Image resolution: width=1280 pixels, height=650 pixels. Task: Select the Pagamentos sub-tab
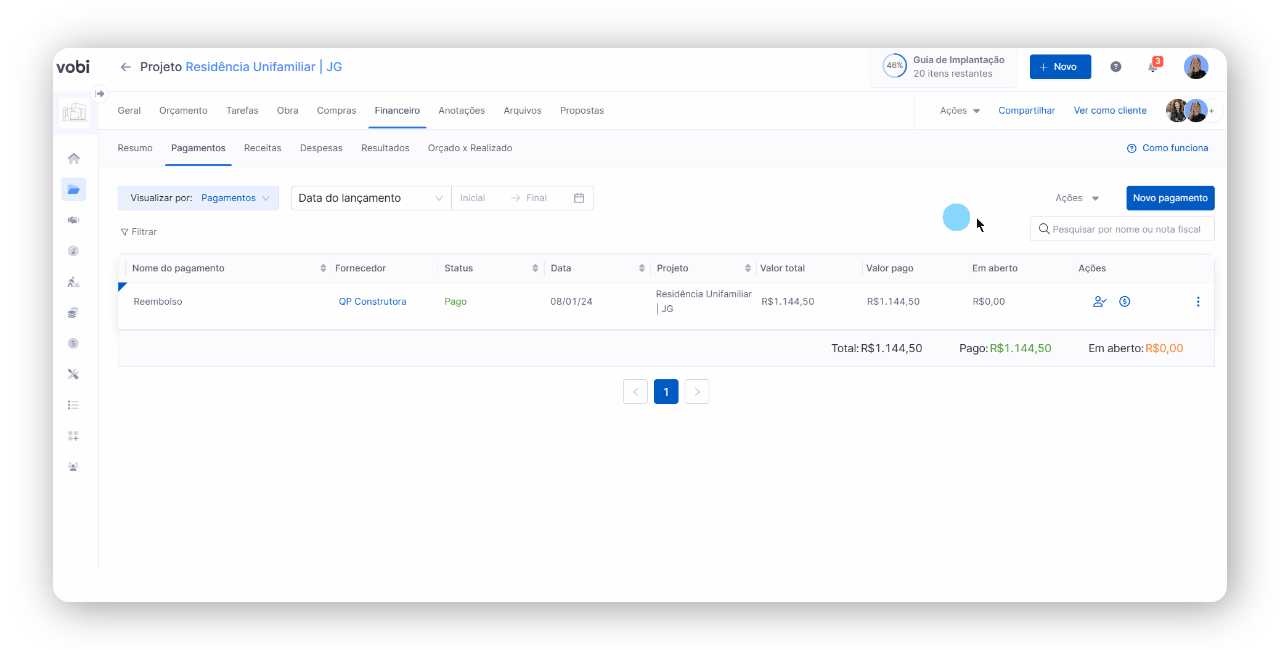198,148
